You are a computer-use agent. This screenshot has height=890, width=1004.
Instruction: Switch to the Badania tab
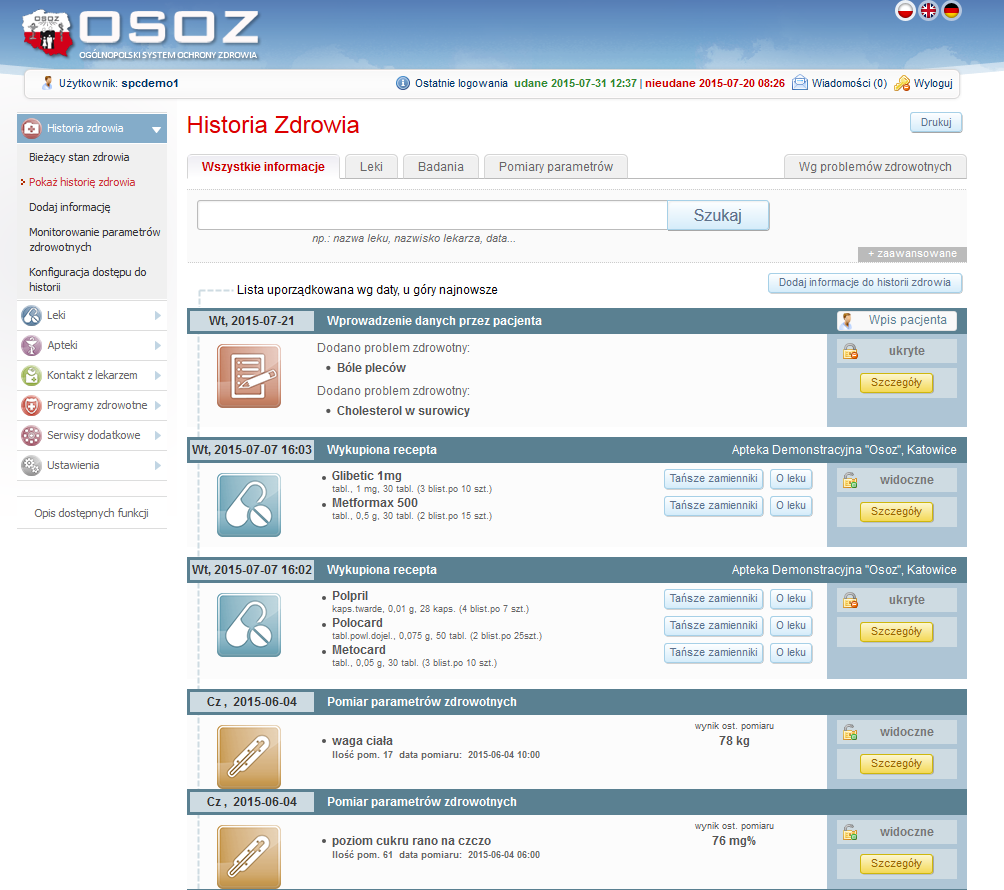pyautogui.click(x=441, y=167)
